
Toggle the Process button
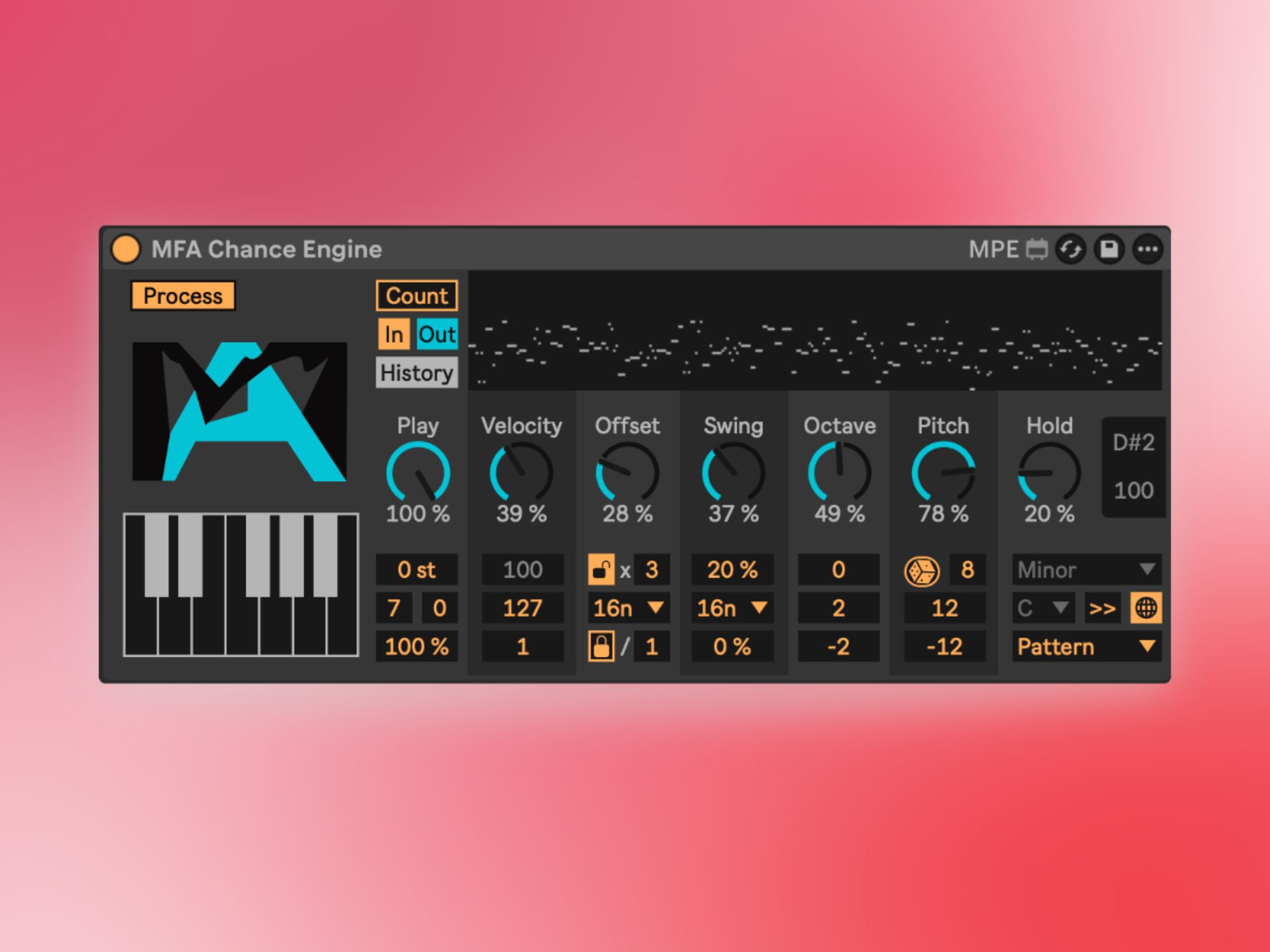coord(183,296)
